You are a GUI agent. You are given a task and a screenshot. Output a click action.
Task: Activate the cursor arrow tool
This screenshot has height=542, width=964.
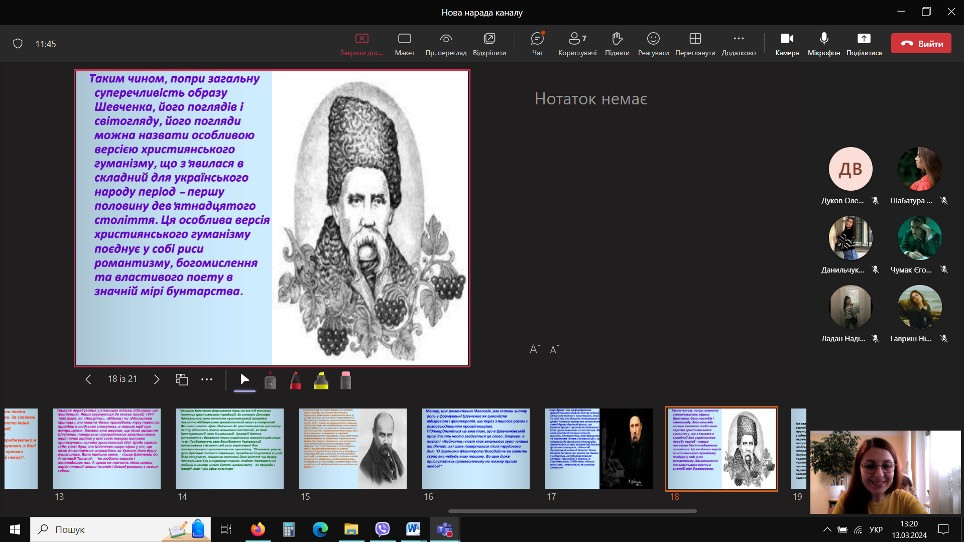(244, 380)
